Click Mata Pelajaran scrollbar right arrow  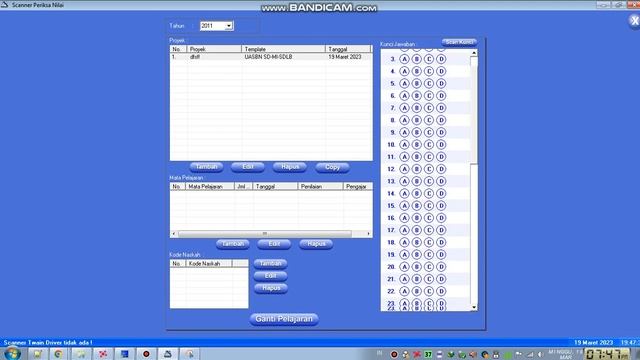click(x=369, y=234)
